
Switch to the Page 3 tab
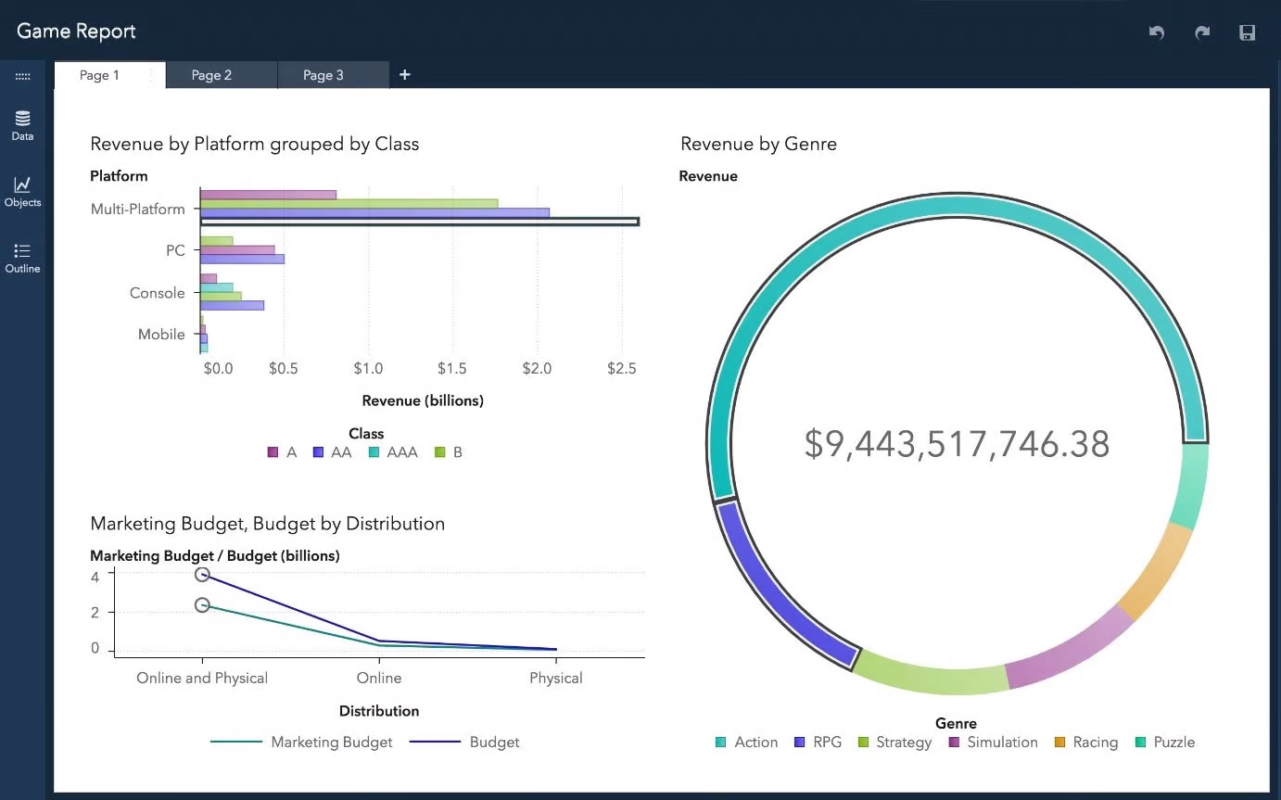click(x=323, y=75)
